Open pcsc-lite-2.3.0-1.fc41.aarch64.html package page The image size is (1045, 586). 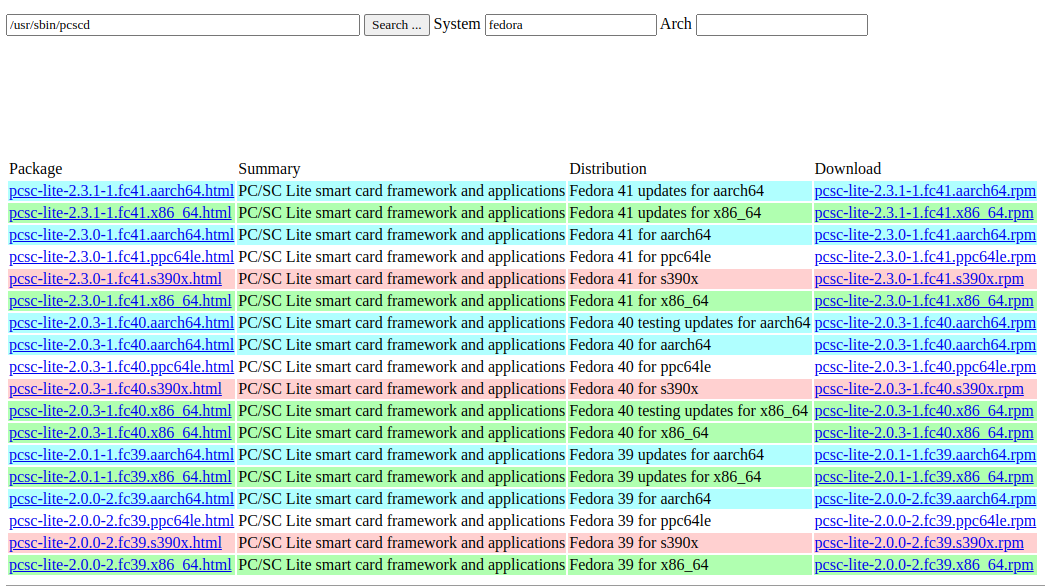(121, 235)
